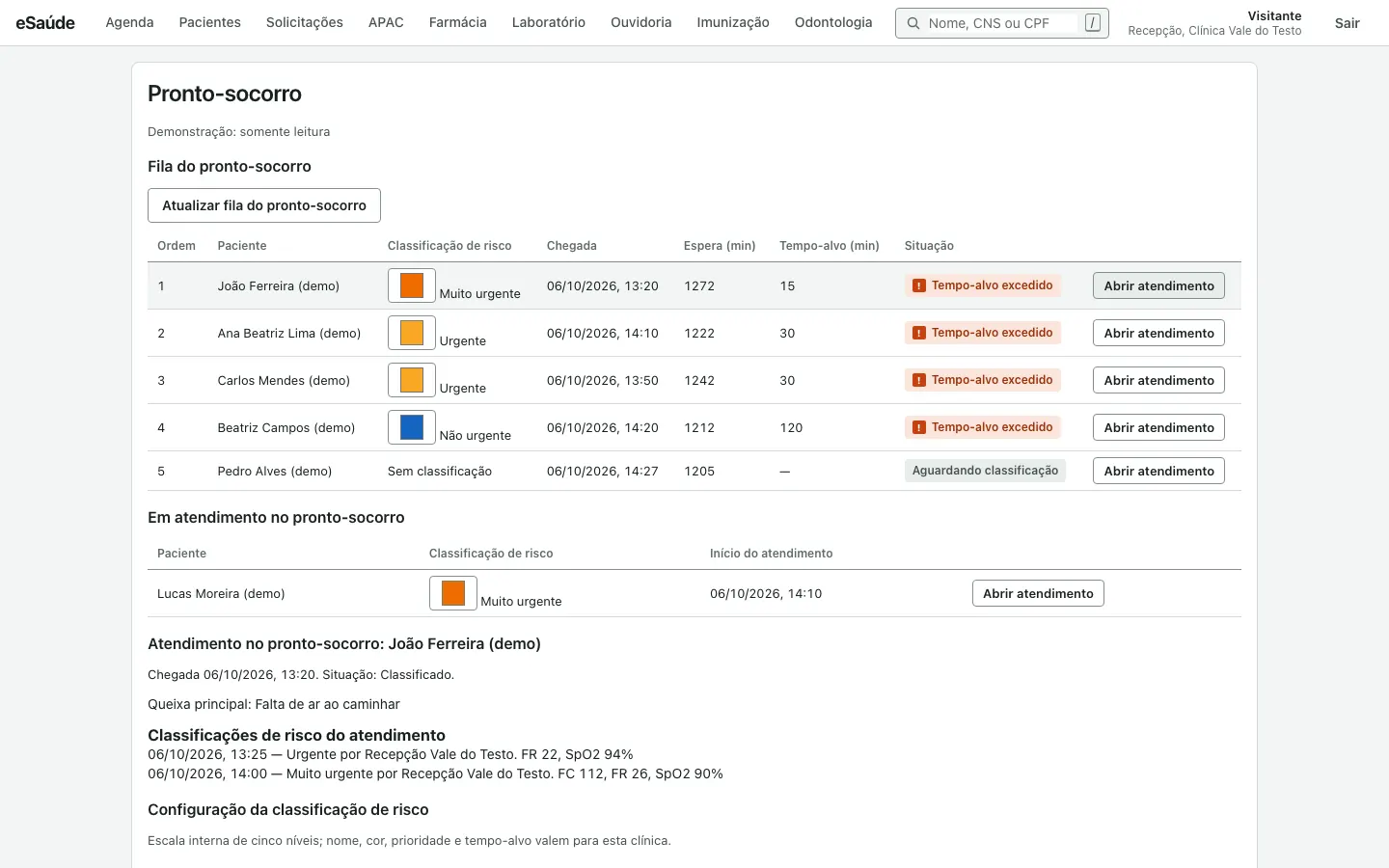
Task: Click the slash shortcut key icon
Action: (x=1092, y=22)
